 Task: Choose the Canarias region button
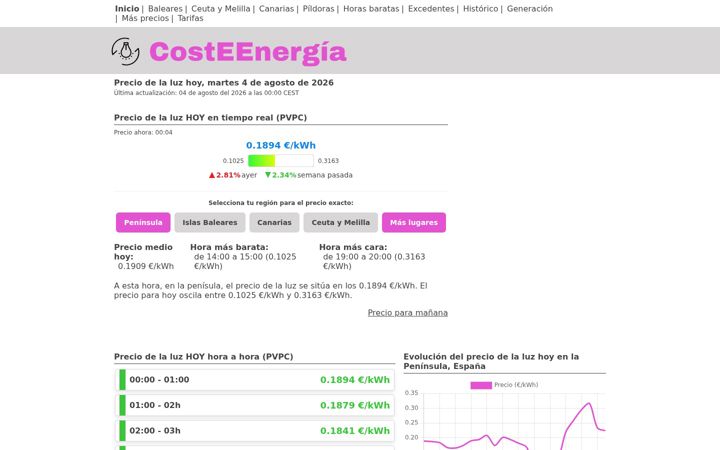click(274, 222)
